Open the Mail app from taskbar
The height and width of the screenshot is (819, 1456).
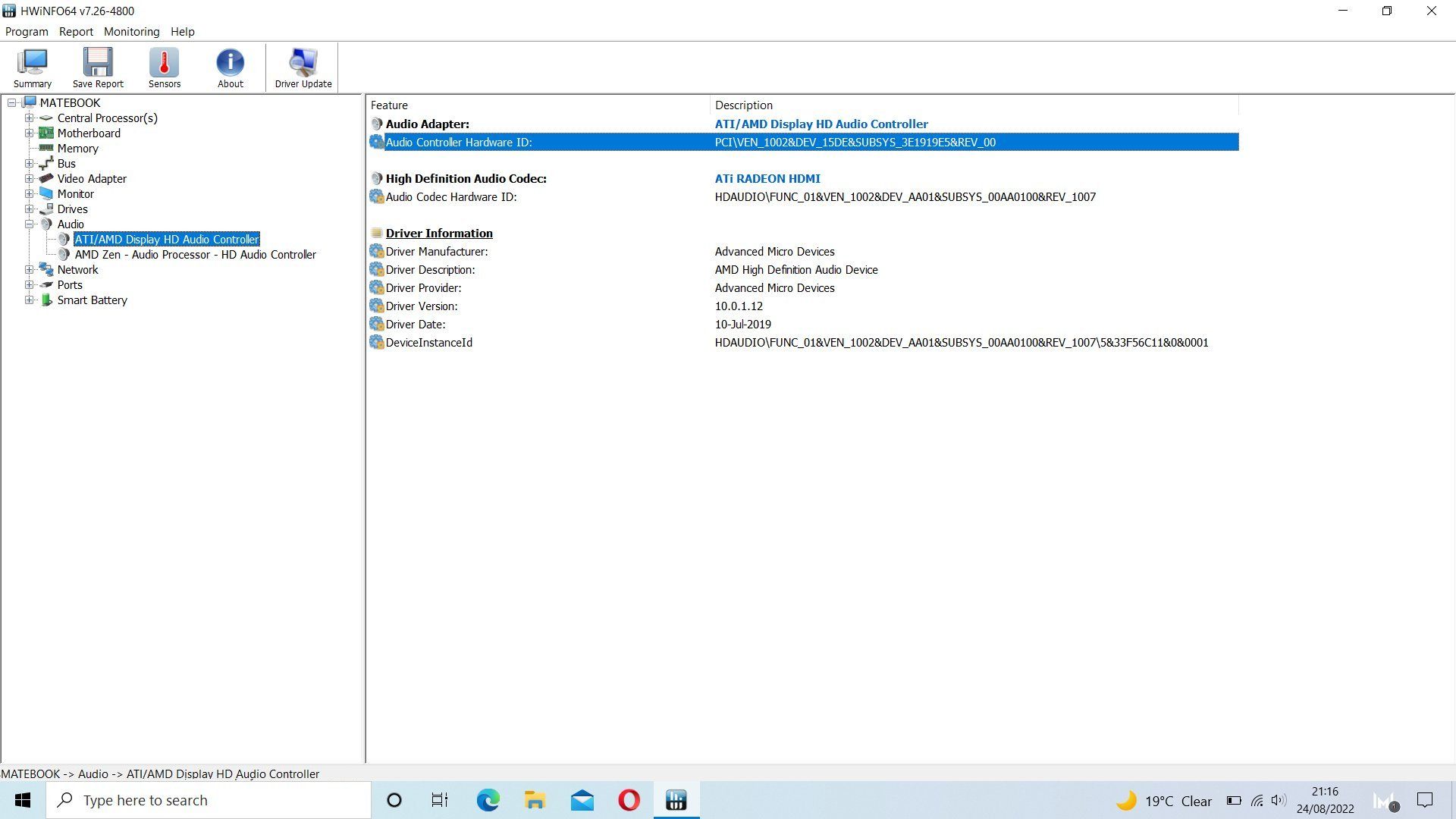(582, 800)
